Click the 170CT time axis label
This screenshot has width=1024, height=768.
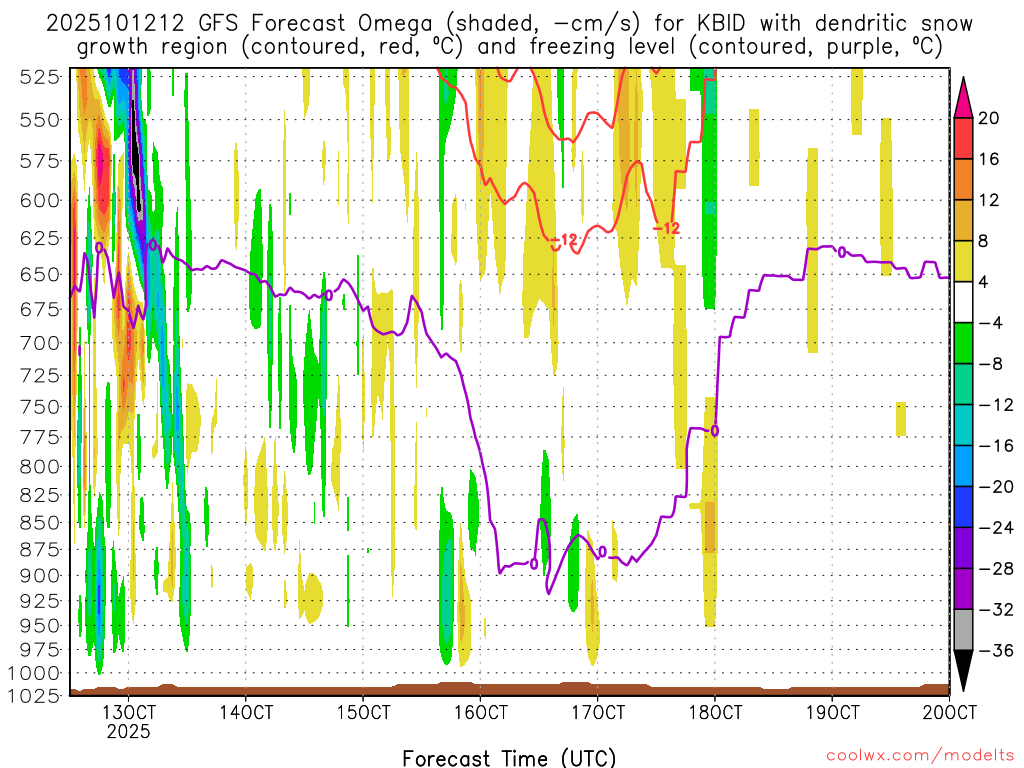pos(598,711)
